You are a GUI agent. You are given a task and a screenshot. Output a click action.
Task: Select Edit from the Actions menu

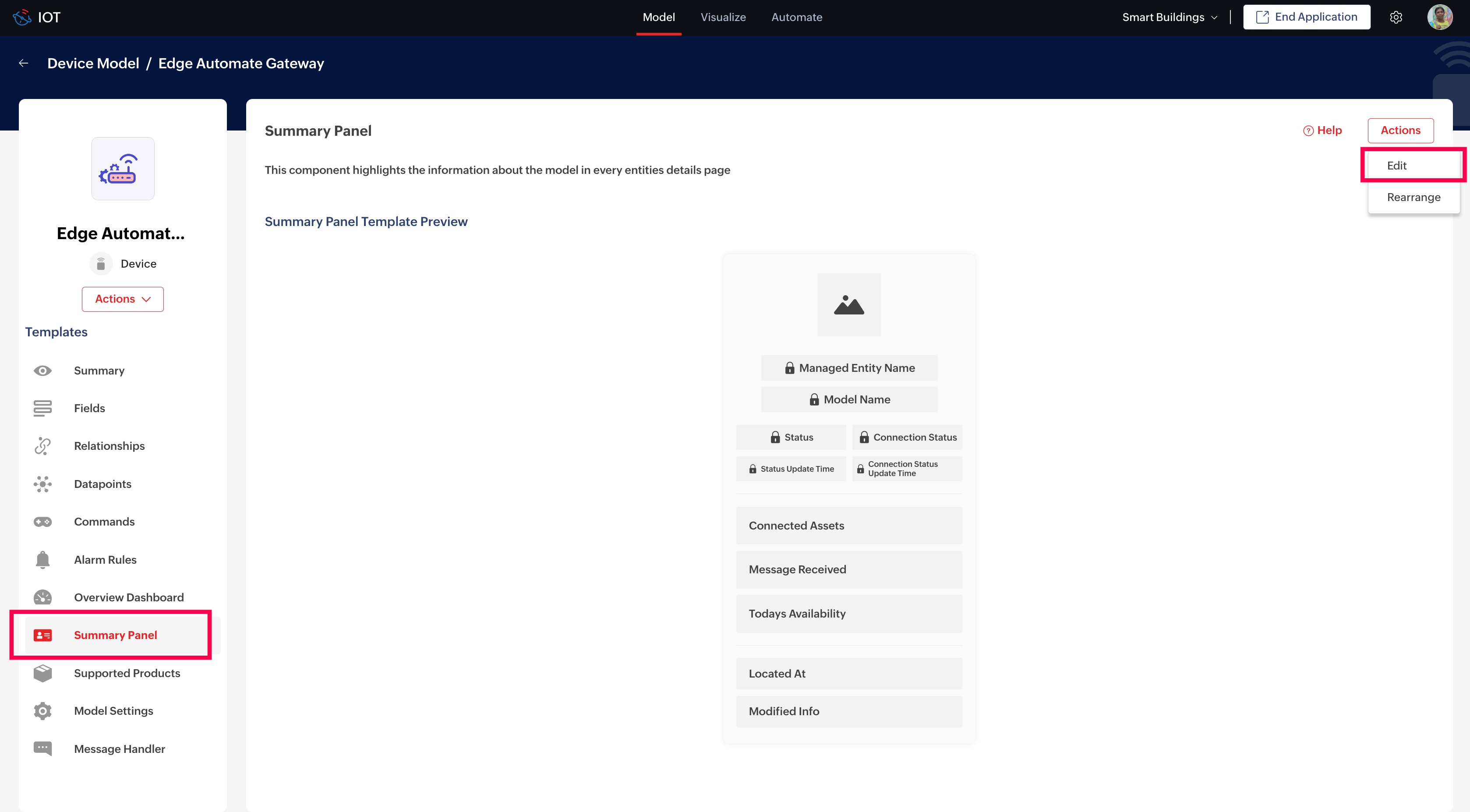(x=1396, y=166)
